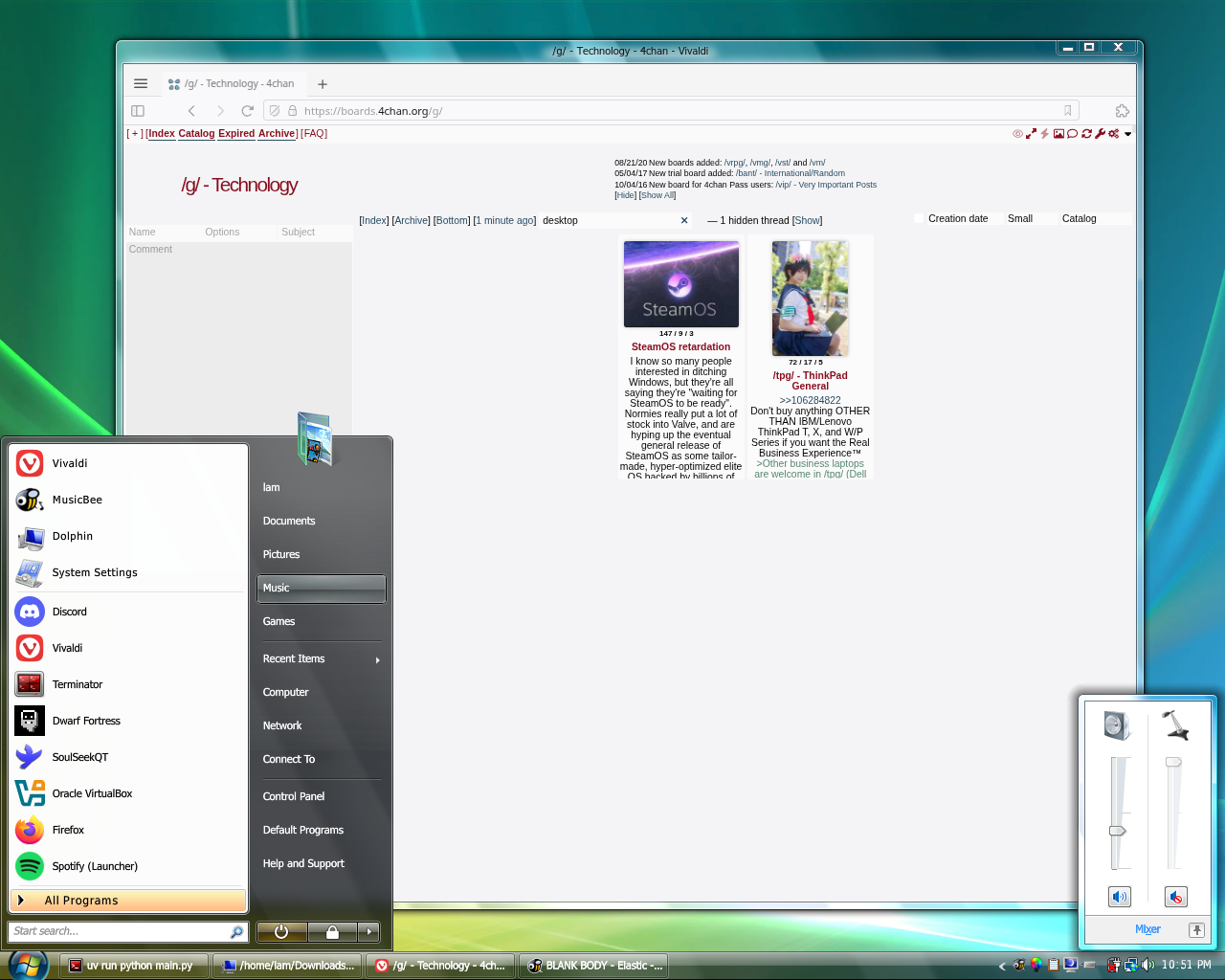
Task: Click the Oracle VirtualBox icon in start menu
Action: pos(30,793)
